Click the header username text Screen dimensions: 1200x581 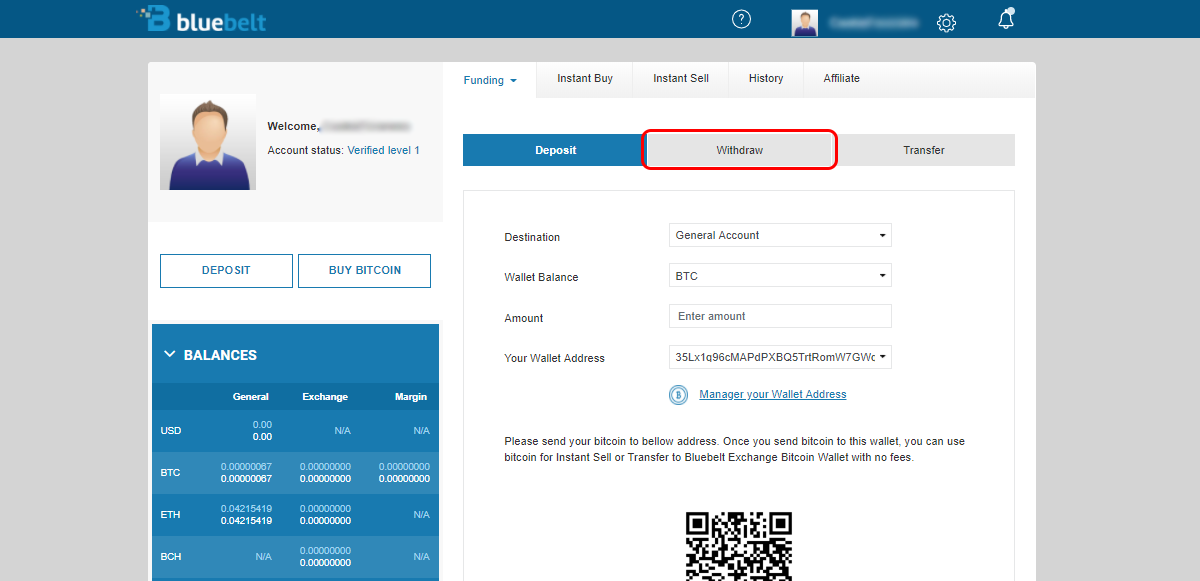tap(876, 21)
